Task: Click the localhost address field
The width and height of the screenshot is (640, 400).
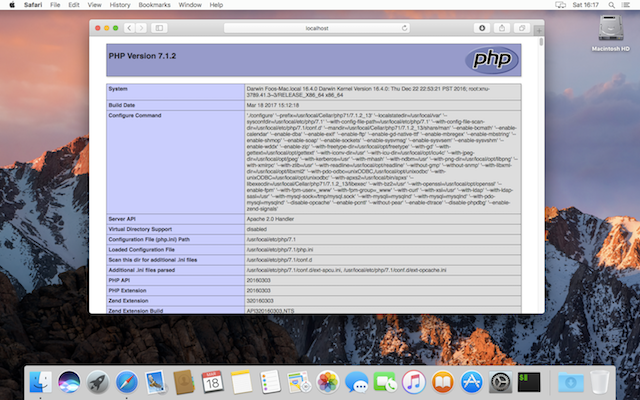Action: 317,28
